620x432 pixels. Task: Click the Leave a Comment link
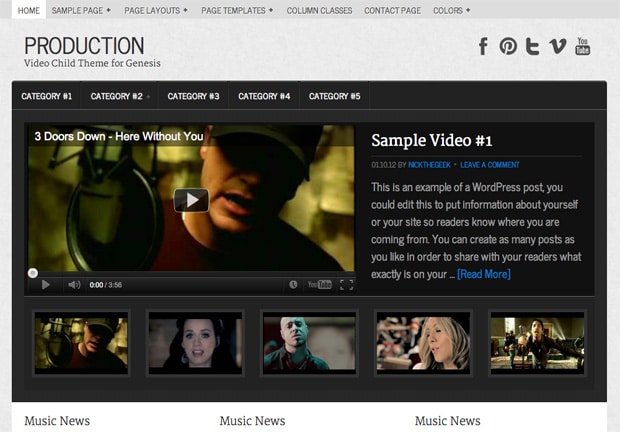[490, 165]
